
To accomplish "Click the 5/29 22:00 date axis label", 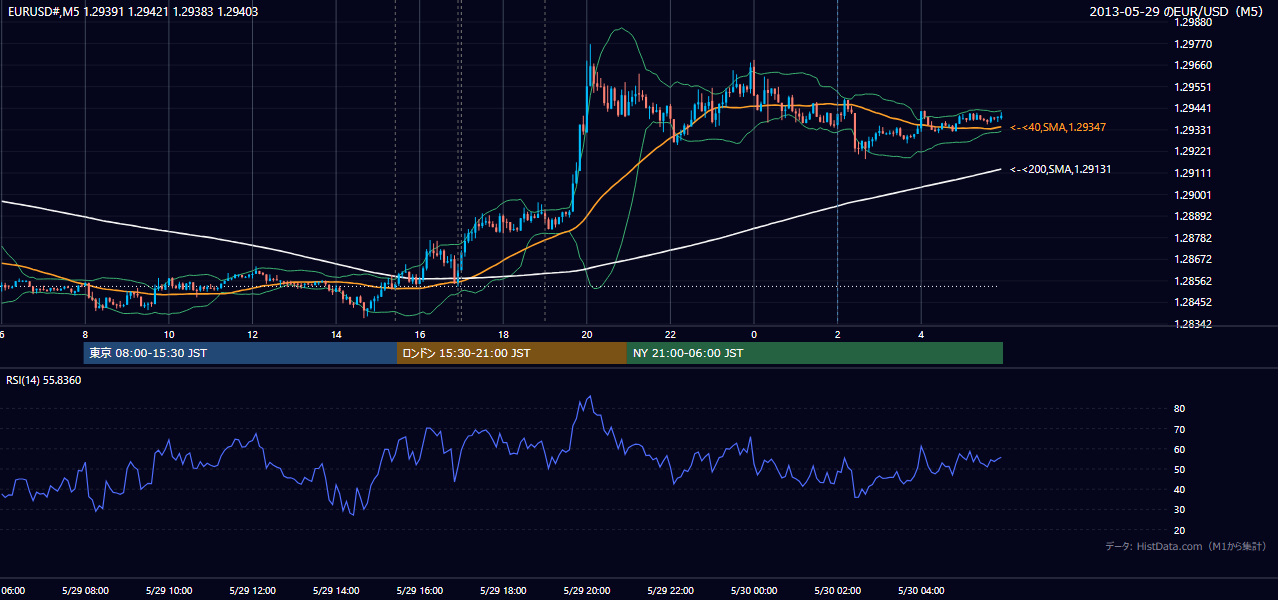I will 670,591.
